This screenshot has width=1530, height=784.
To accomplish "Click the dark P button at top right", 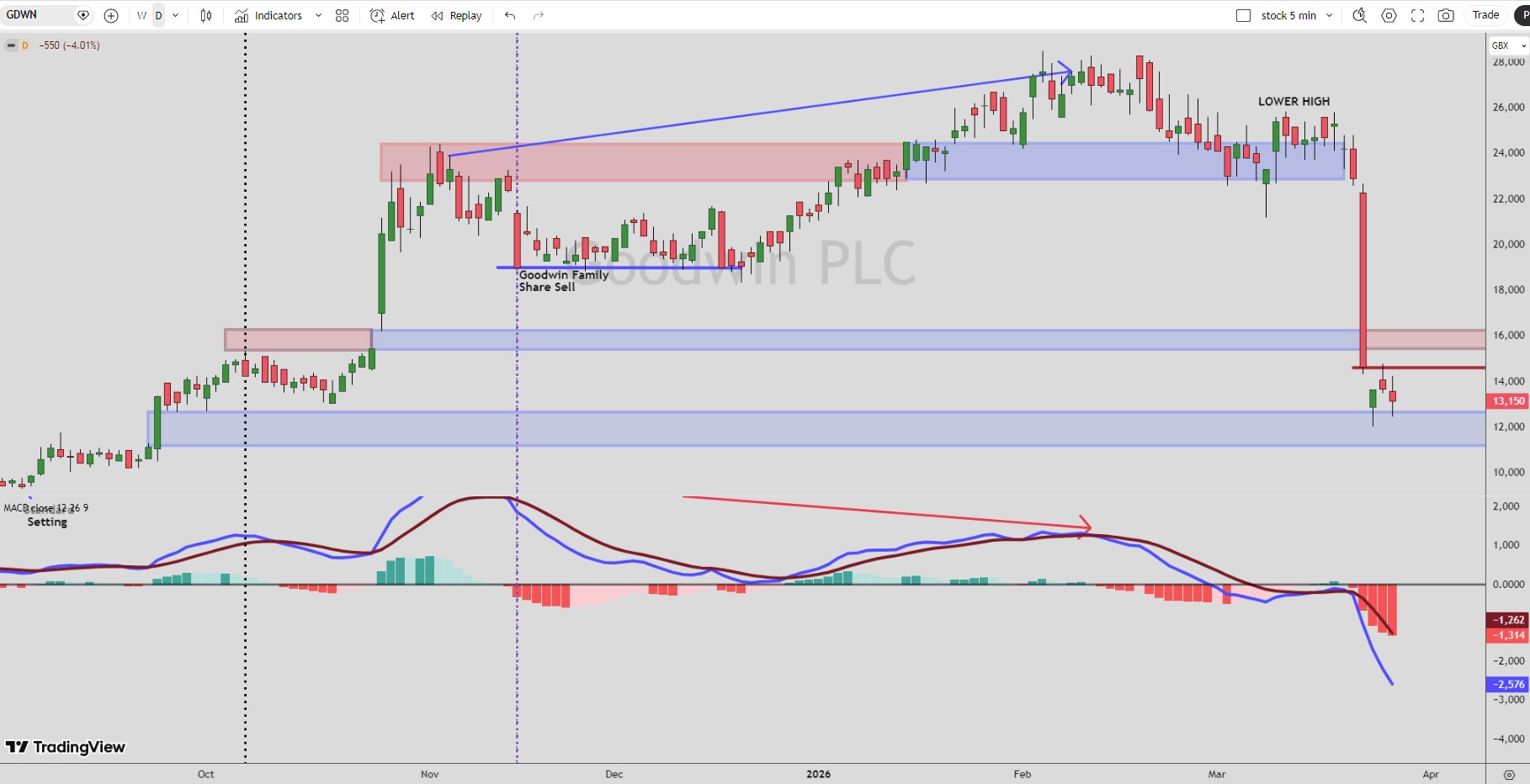I will 1522,15.
